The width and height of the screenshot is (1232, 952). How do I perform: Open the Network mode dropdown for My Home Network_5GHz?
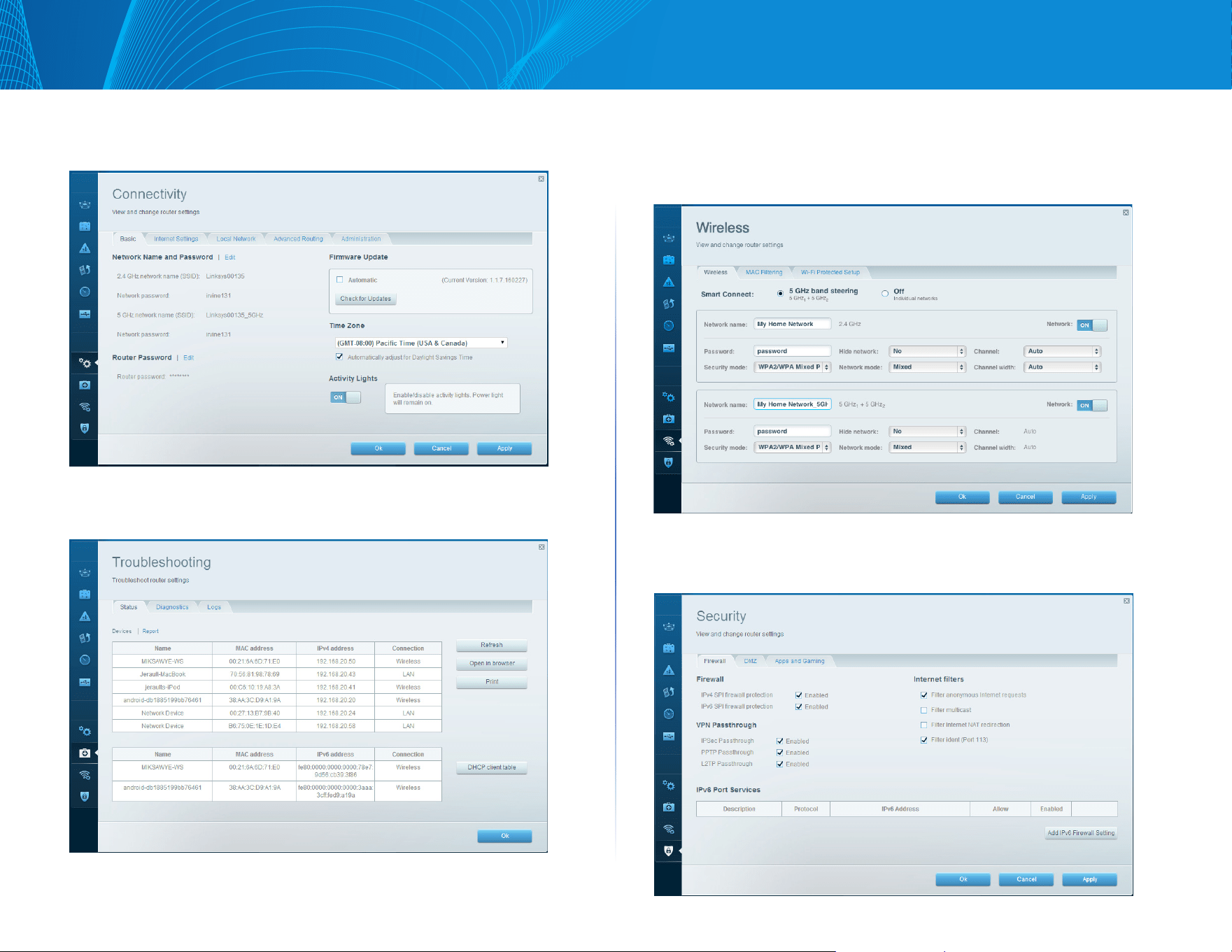click(928, 447)
